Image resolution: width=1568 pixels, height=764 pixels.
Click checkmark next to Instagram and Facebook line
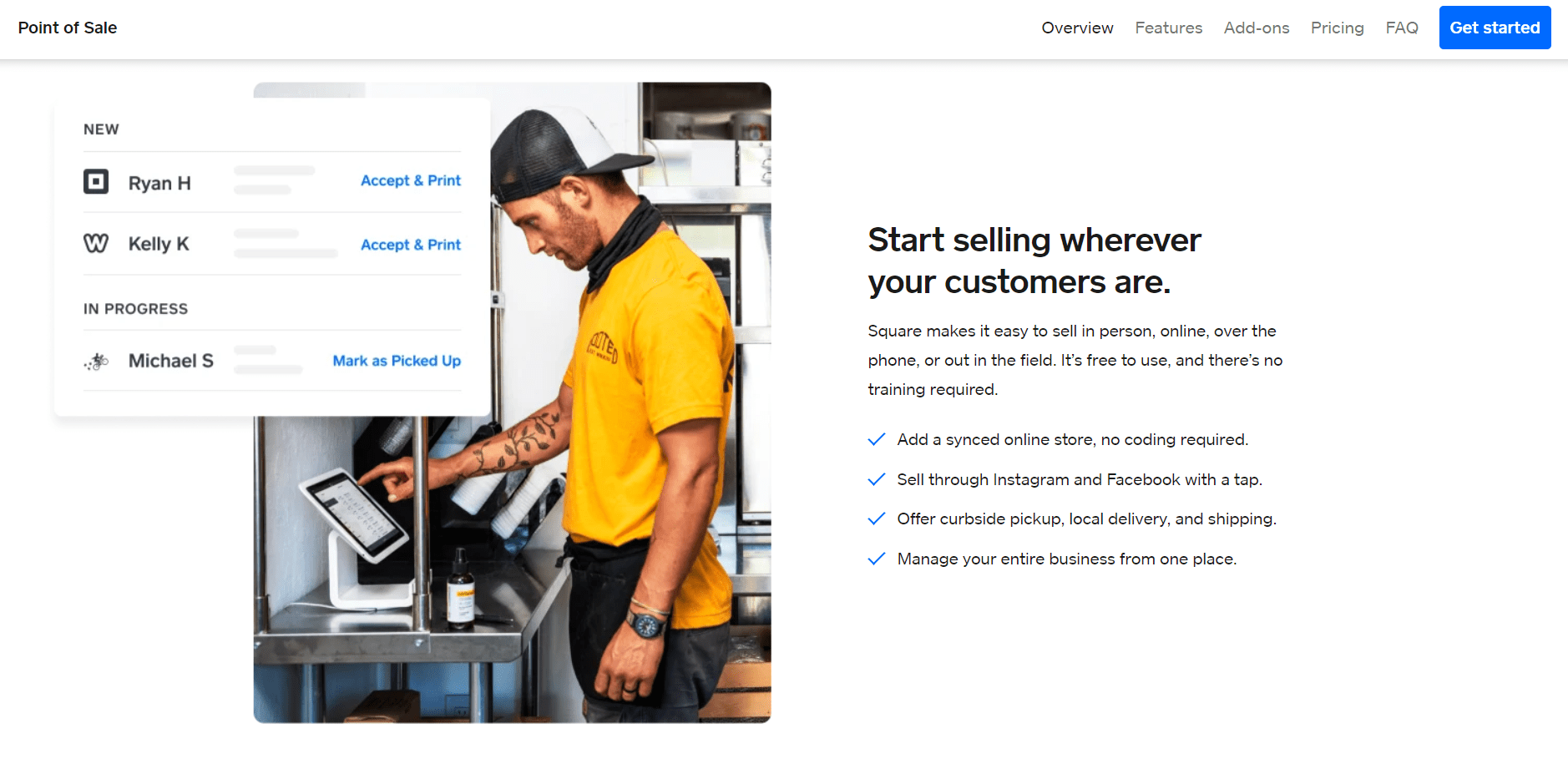click(x=876, y=479)
